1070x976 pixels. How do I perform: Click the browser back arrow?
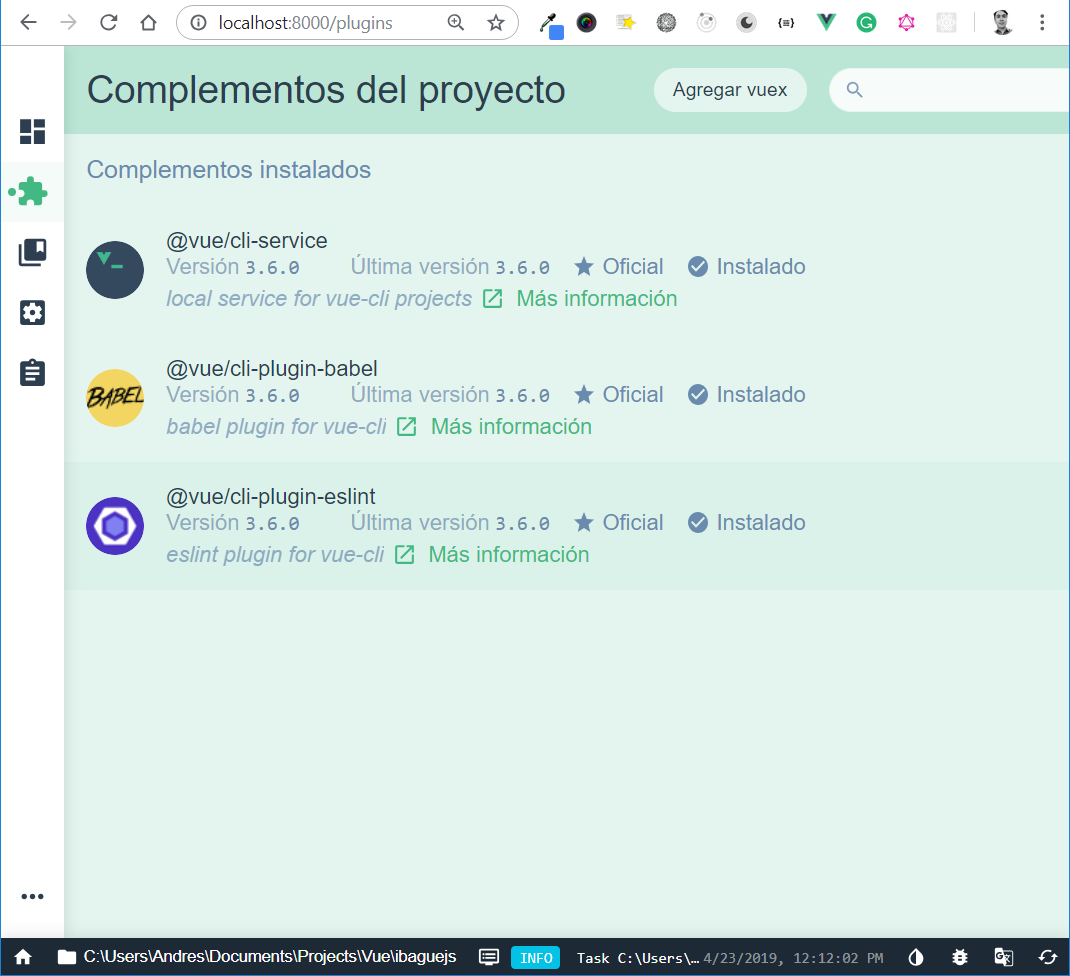[28, 23]
